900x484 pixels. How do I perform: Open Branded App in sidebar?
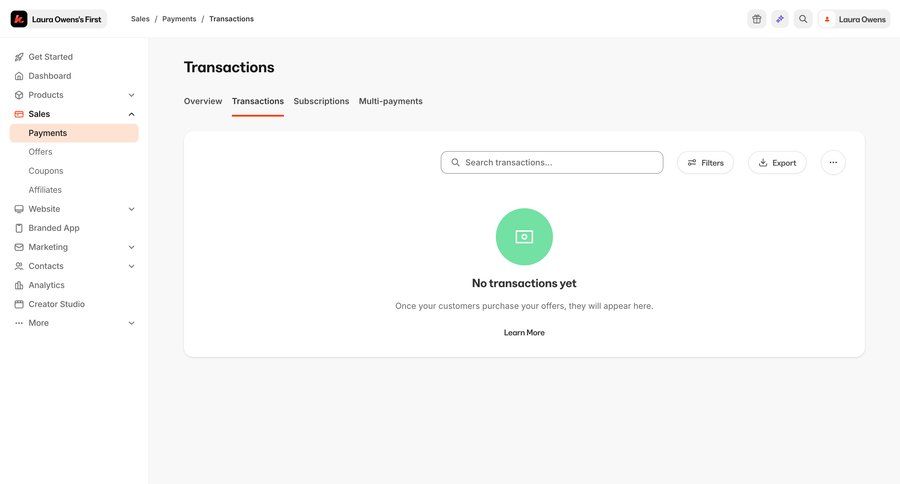(53, 228)
